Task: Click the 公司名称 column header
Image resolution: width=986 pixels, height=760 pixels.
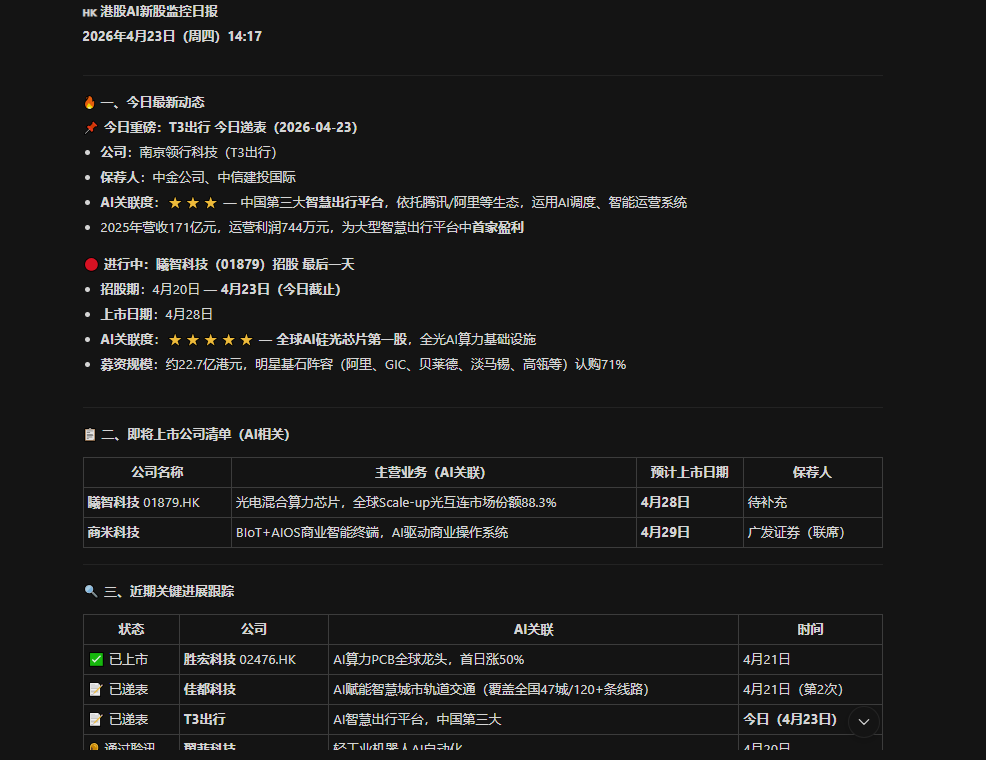Action: [157, 473]
